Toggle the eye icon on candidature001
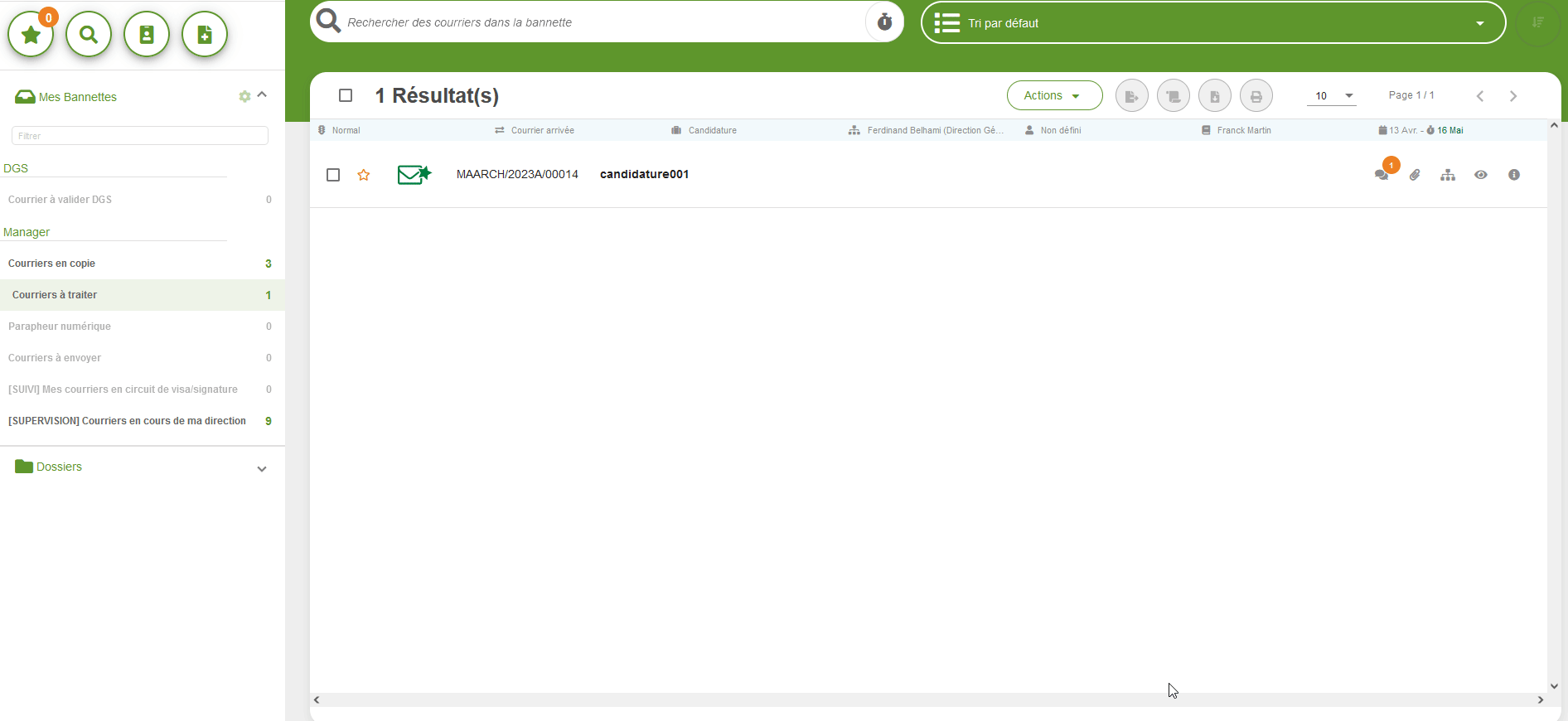 click(1481, 175)
